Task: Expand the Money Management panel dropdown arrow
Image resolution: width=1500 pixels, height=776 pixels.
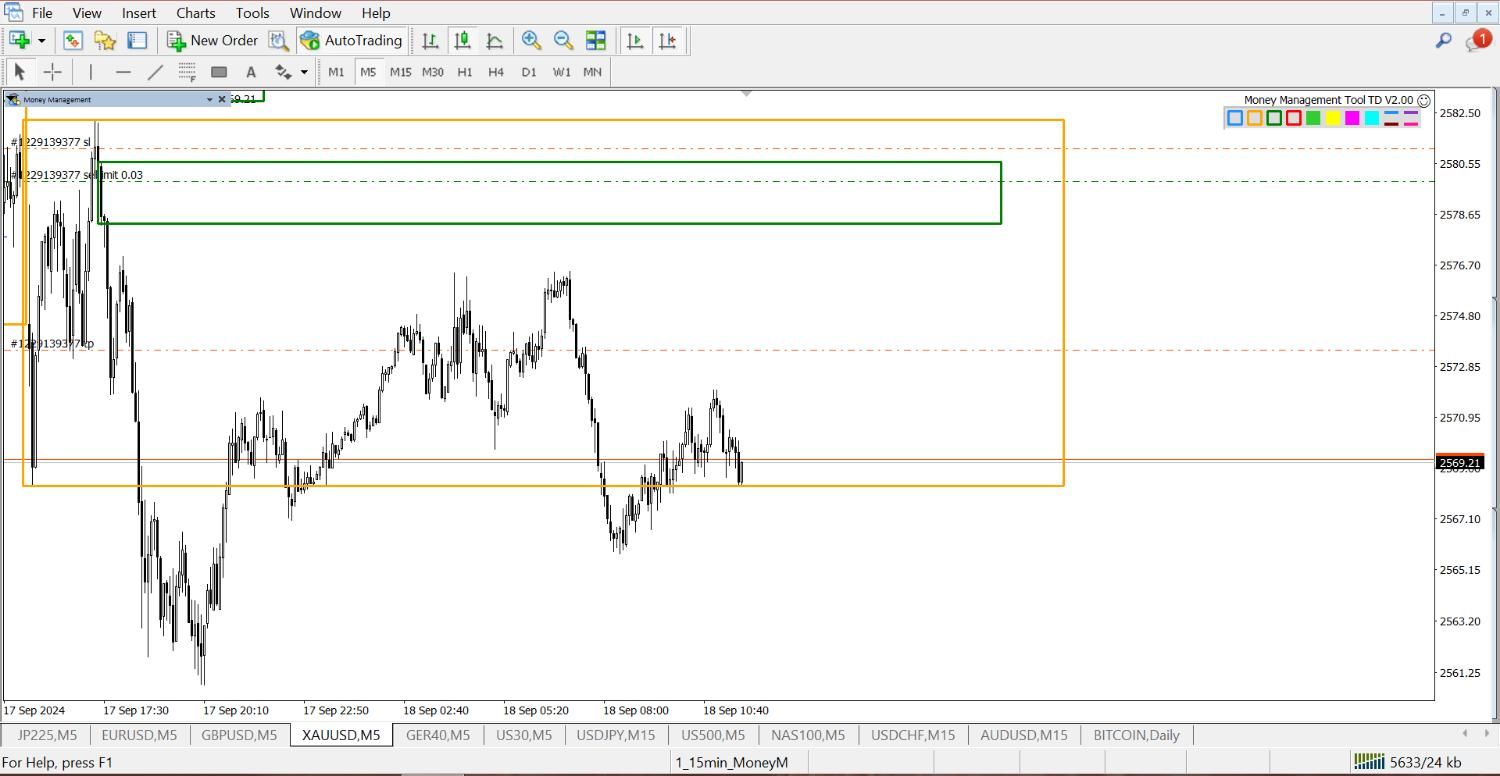Action: (x=209, y=99)
